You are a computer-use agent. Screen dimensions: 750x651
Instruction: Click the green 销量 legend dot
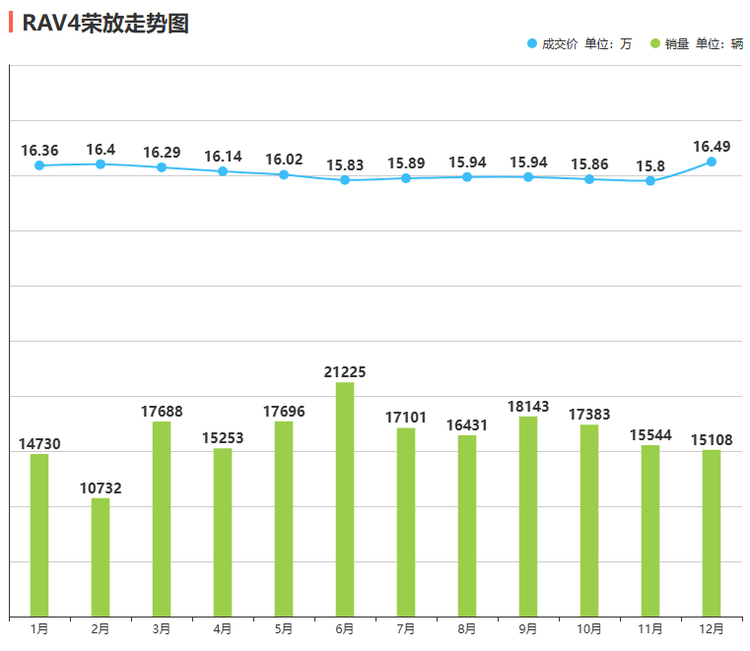(x=655, y=44)
